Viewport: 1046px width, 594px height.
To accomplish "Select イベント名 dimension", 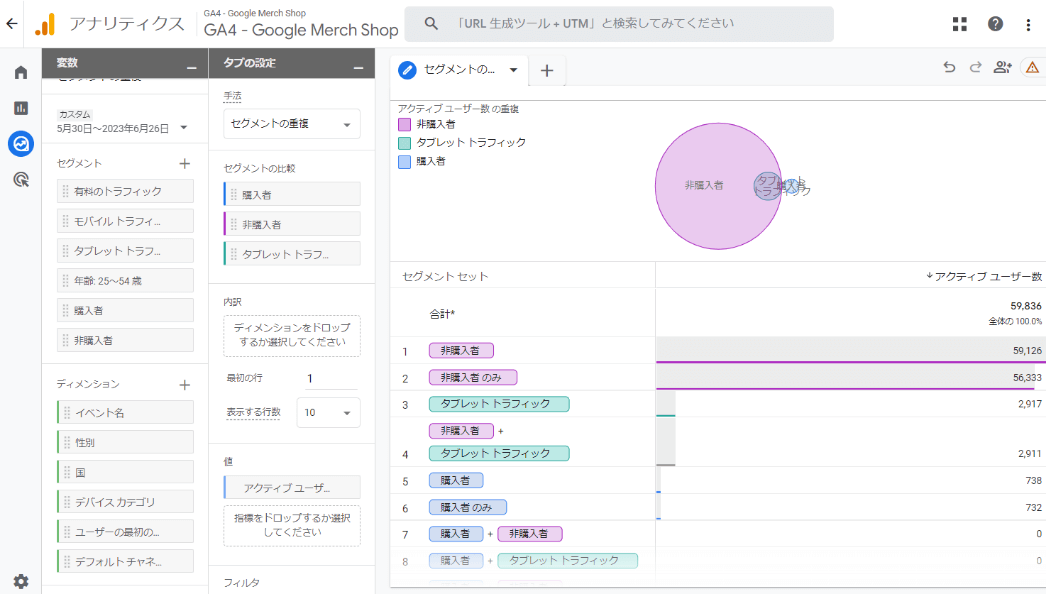I will [125, 412].
